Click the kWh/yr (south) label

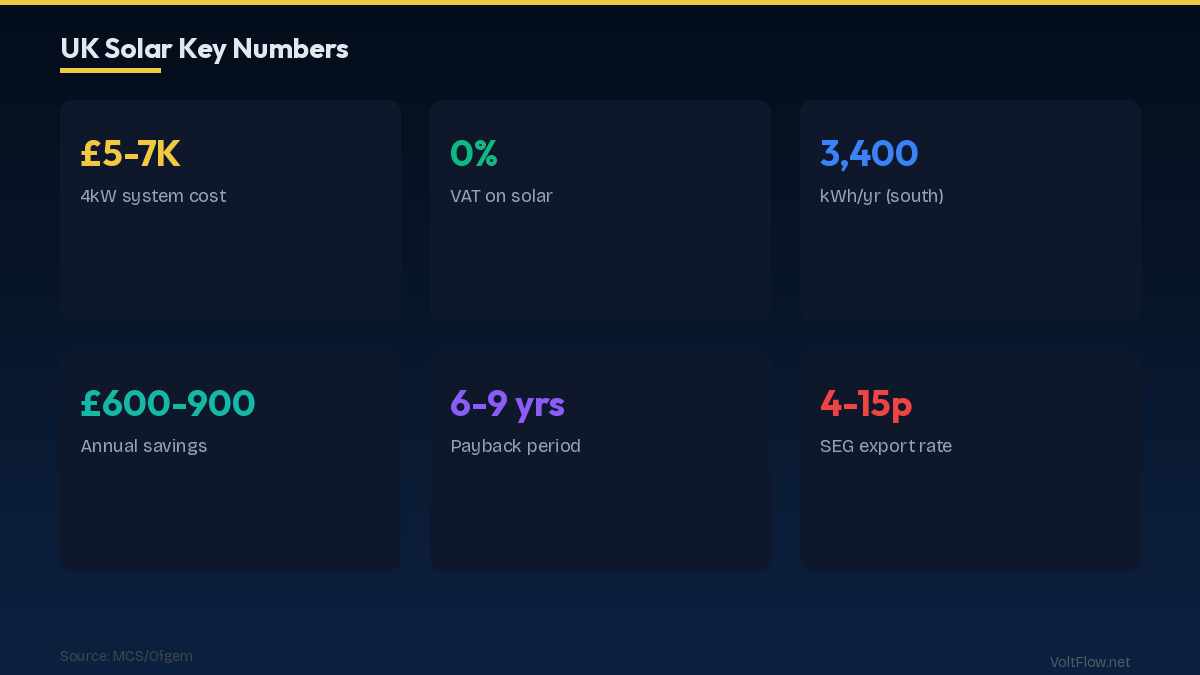pyautogui.click(x=881, y=196)
